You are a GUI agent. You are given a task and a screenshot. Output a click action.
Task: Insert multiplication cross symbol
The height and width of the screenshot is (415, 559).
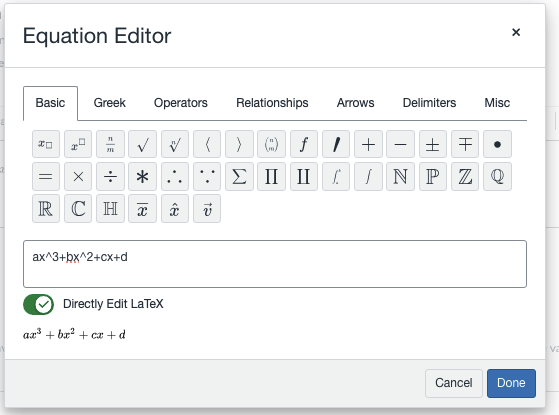point(78,176)
